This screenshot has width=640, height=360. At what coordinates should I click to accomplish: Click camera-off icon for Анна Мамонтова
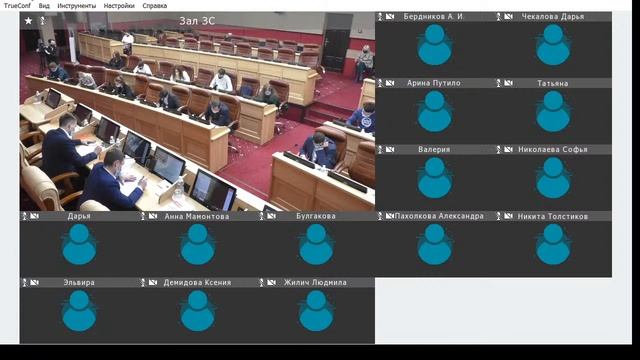point(153,216)
